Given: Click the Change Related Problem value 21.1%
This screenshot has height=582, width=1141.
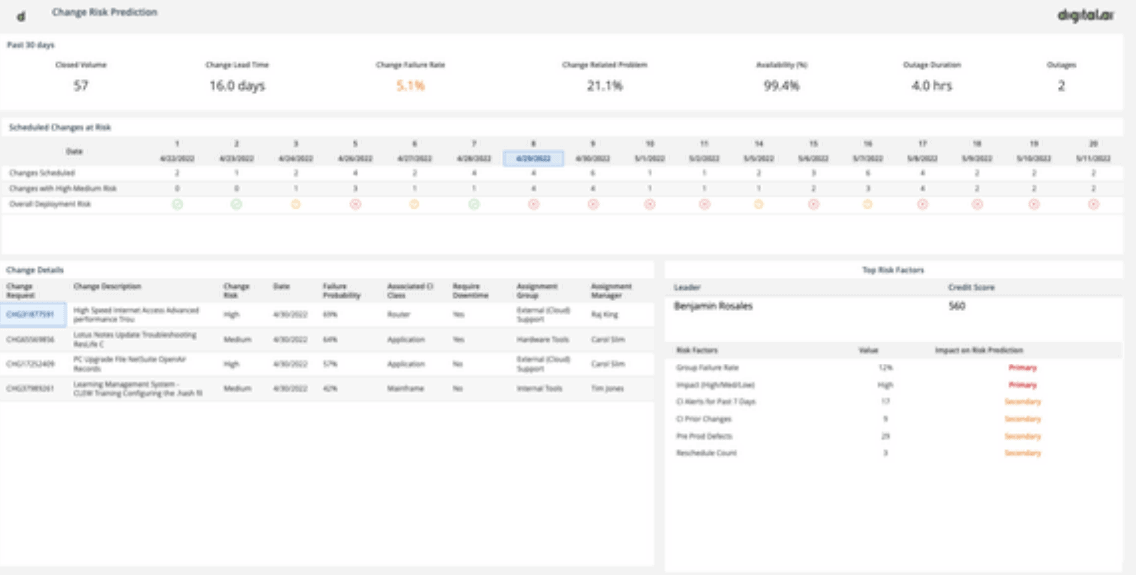Looking at the screenshot, I should click(605, 86).
